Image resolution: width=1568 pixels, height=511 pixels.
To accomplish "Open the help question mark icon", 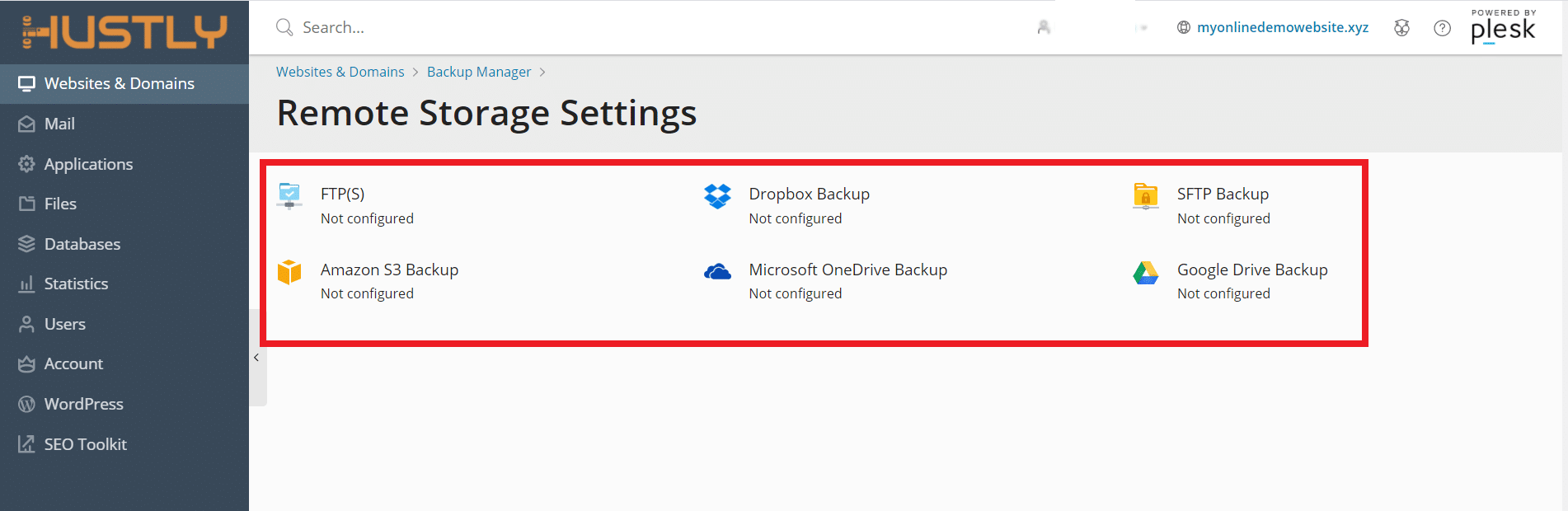I will coord(1442,28).
